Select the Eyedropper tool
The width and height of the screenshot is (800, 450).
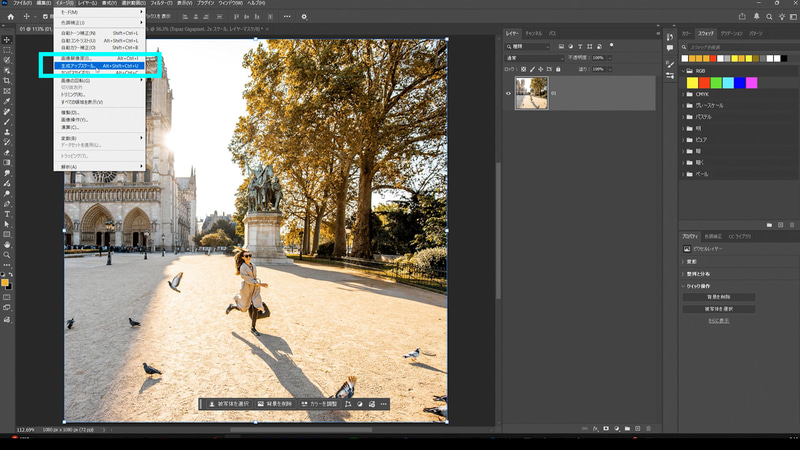[7, 101]
